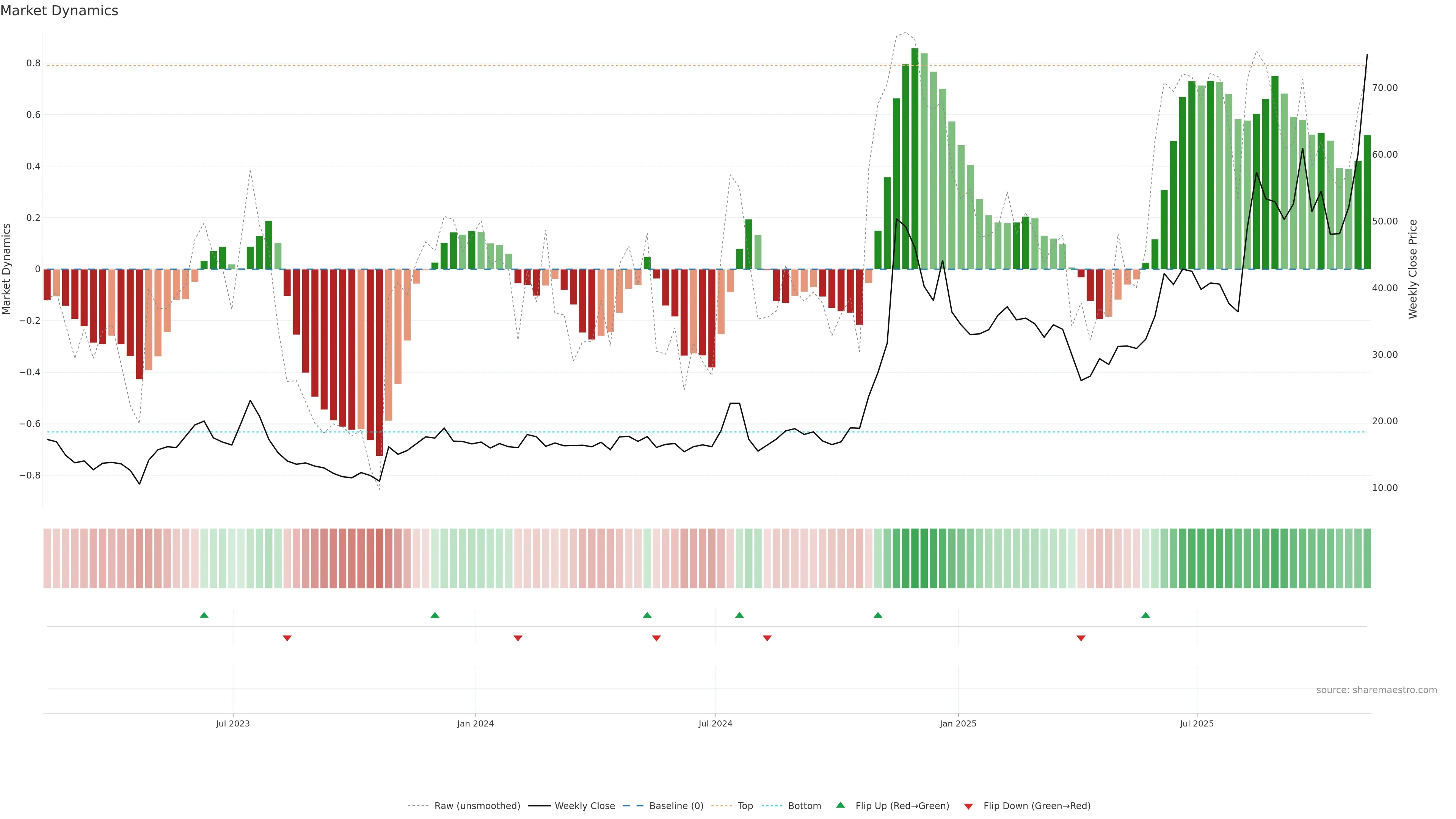Click the Jan 2025 x-axis label
Image resolution: width=1456 pixels, height=819 pixels.
(958, 723)
